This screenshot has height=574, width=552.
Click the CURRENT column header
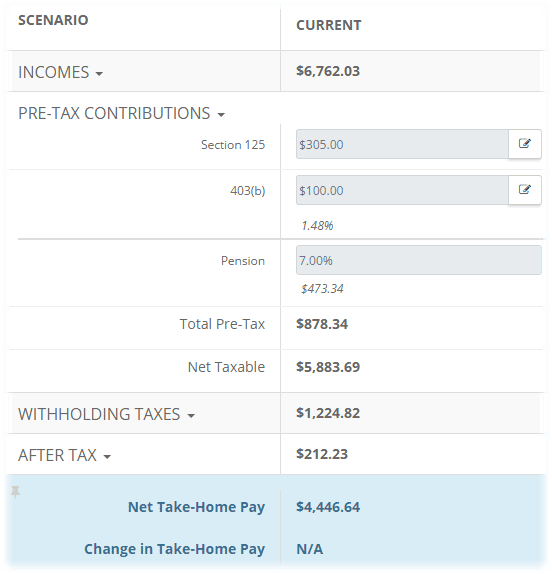(x=329, y=25)
